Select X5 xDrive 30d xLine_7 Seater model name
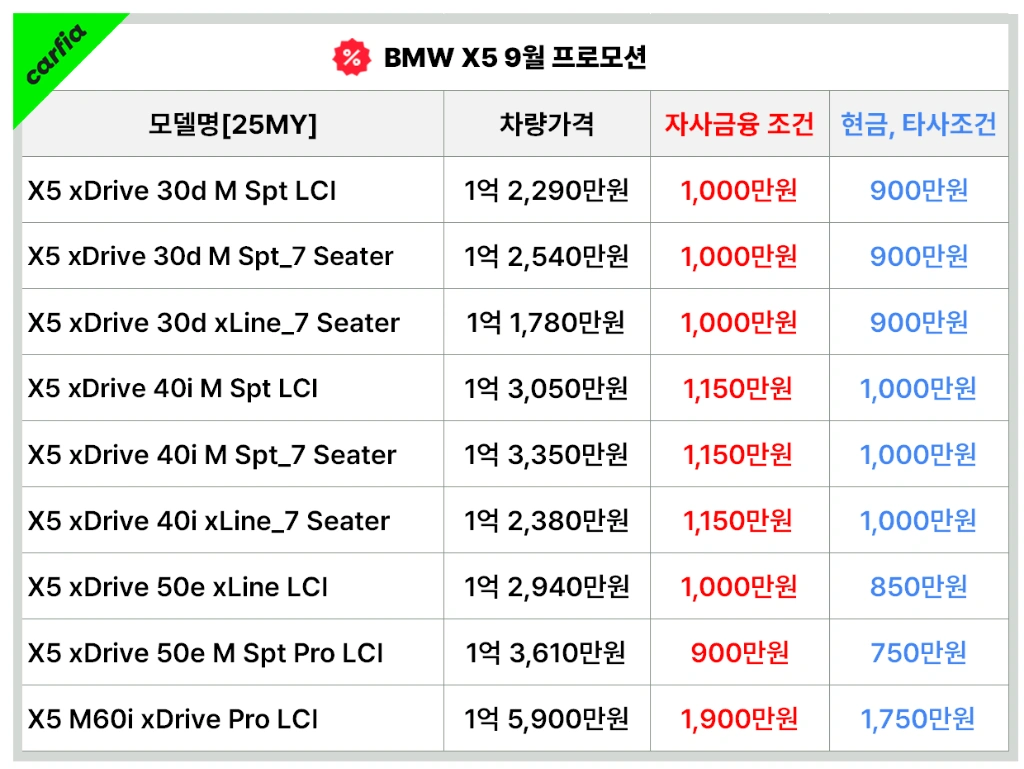 [x=213, y=322]
